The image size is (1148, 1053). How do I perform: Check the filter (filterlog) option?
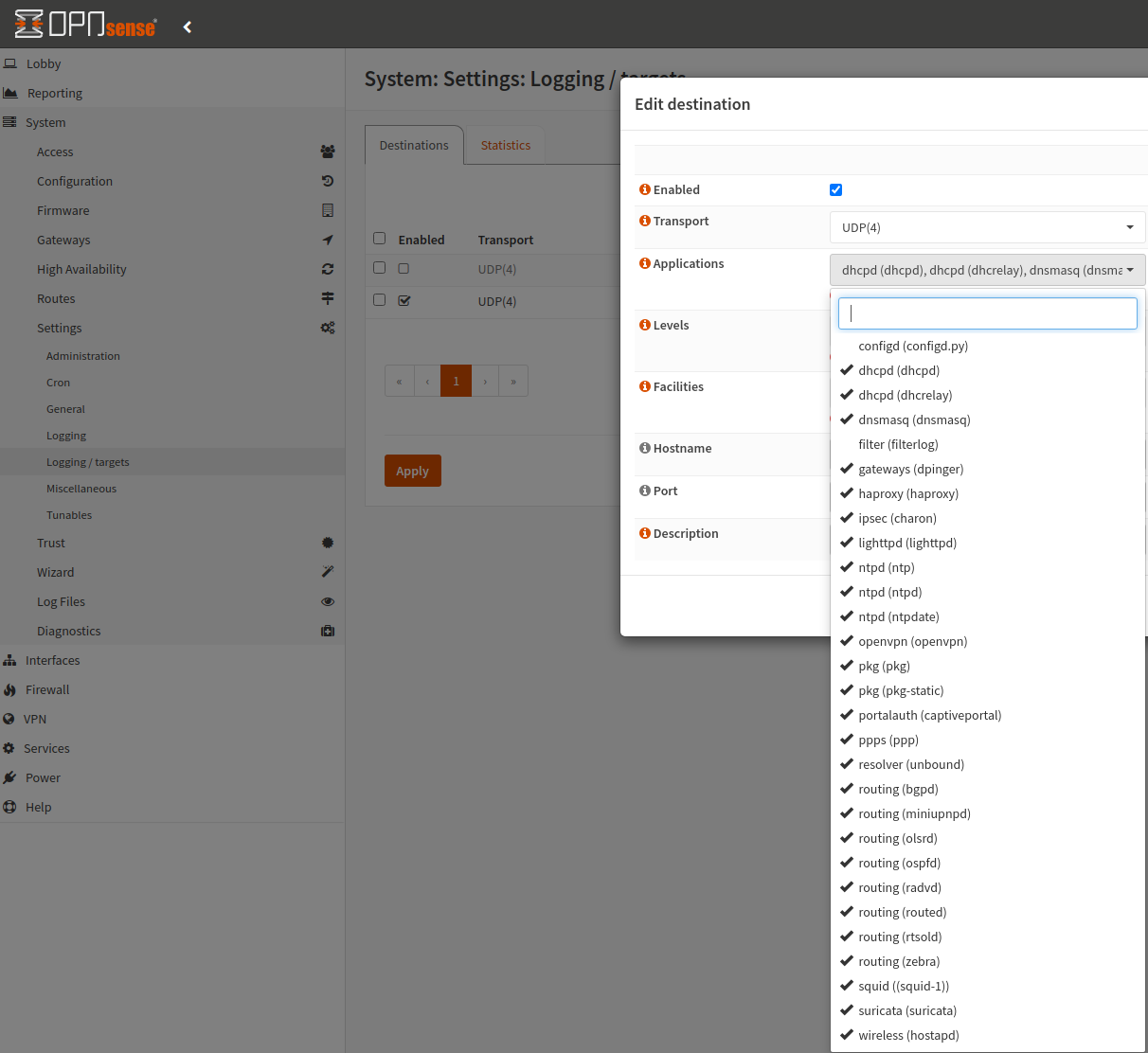coord(988,444)
